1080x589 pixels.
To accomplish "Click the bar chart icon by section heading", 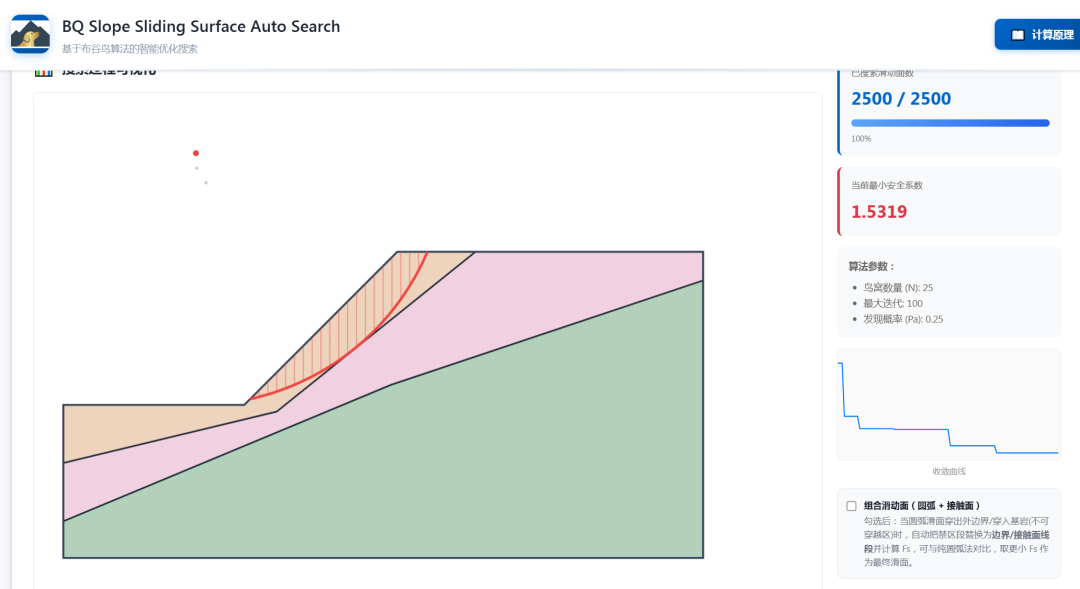I will coord(43,71).
